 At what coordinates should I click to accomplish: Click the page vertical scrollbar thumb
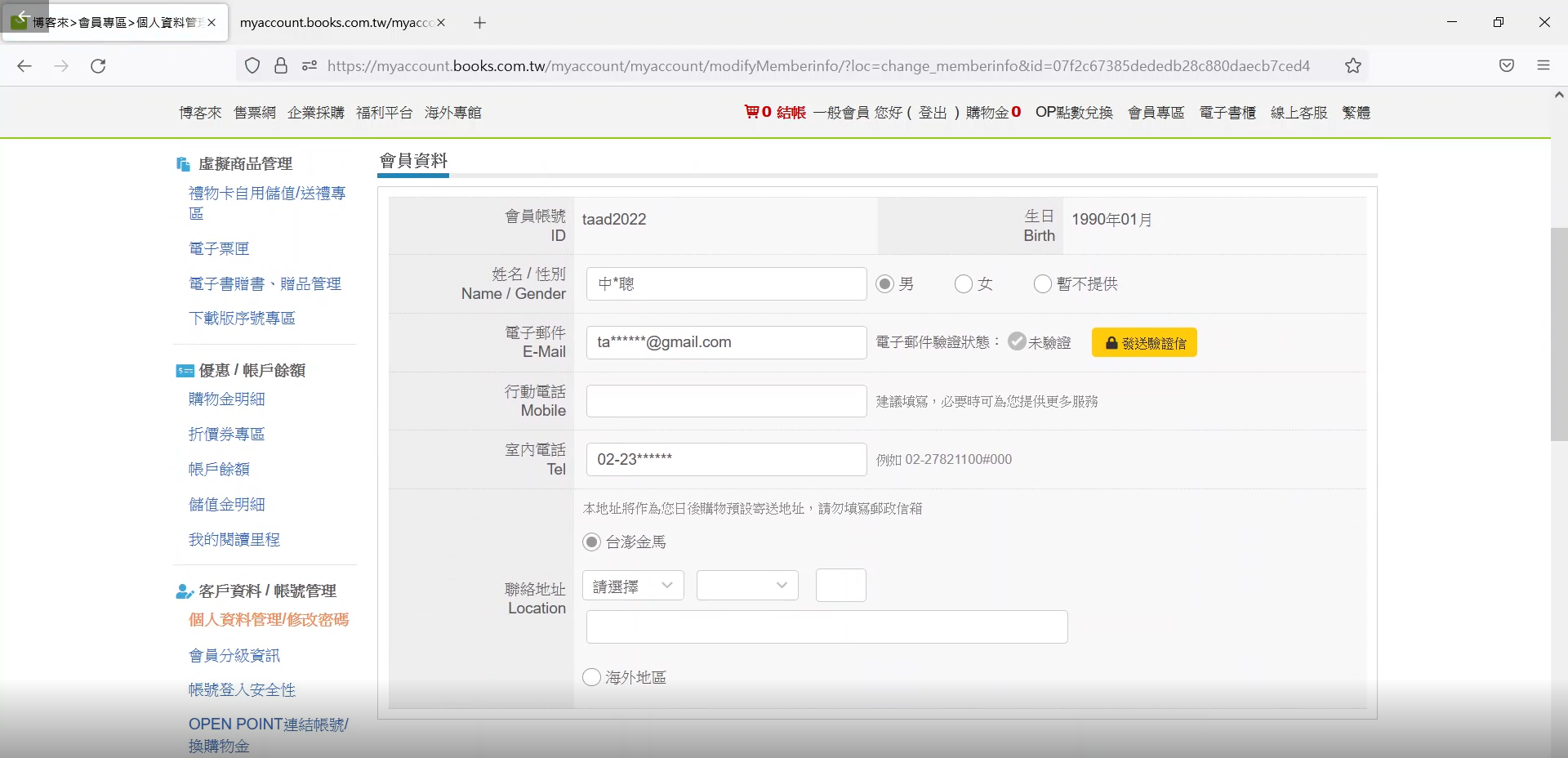[x=1559, y=335]
